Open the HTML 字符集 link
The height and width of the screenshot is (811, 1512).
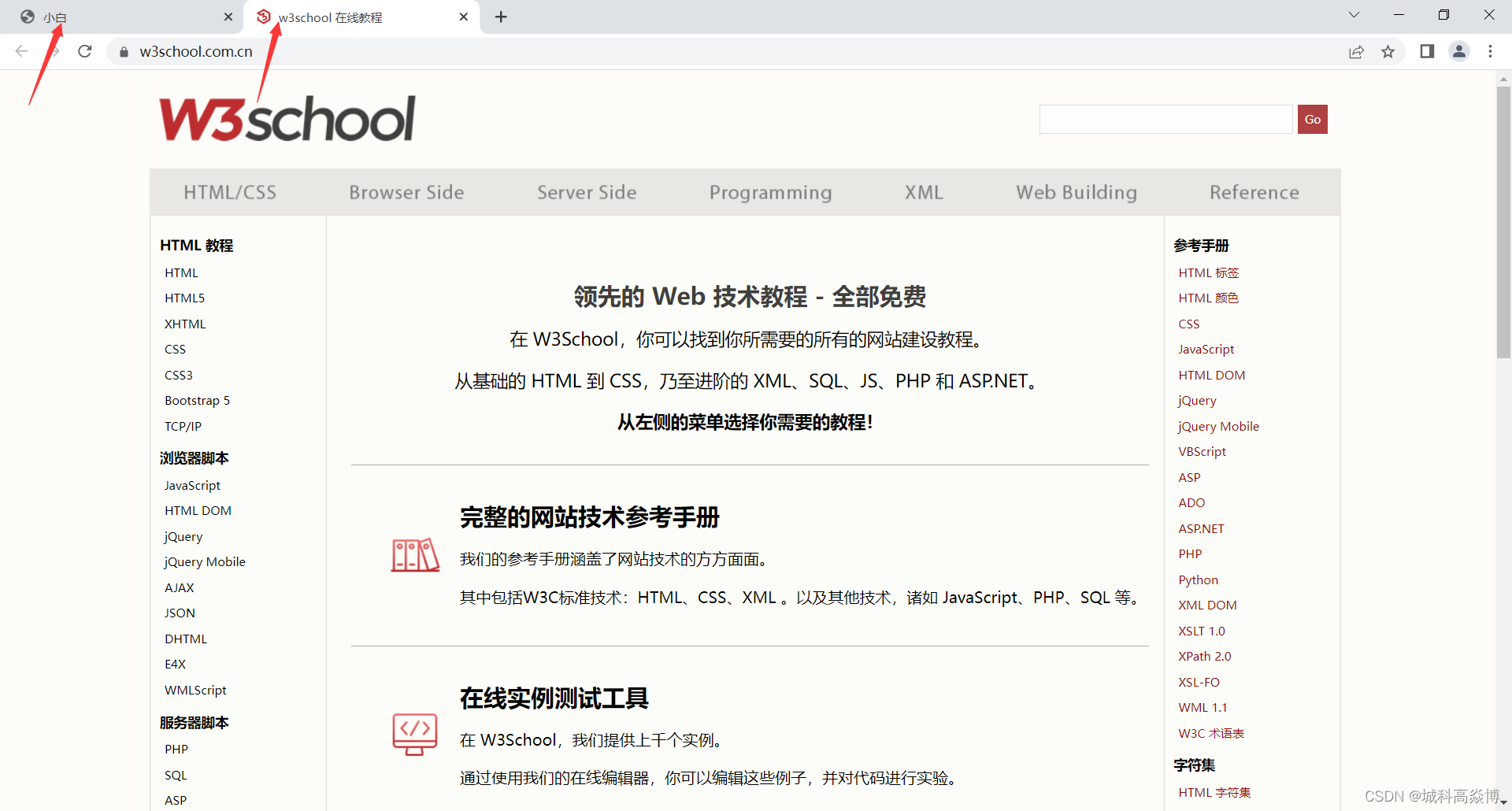click(x=1214, y=792)
